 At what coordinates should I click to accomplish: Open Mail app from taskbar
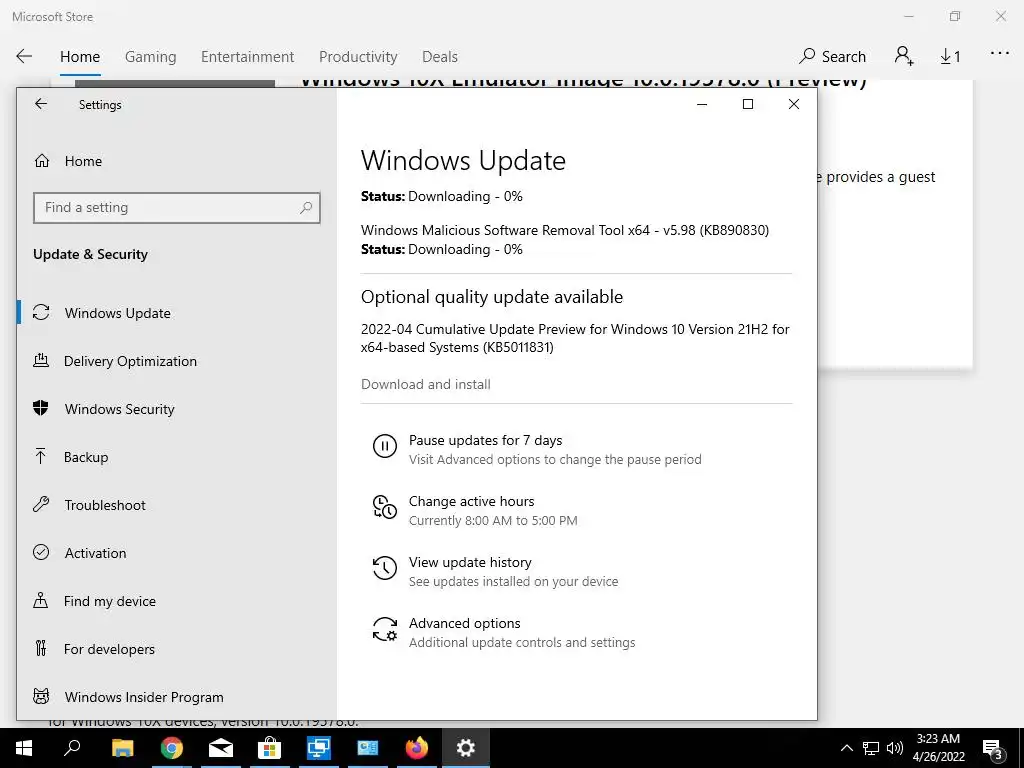[221, 748]
